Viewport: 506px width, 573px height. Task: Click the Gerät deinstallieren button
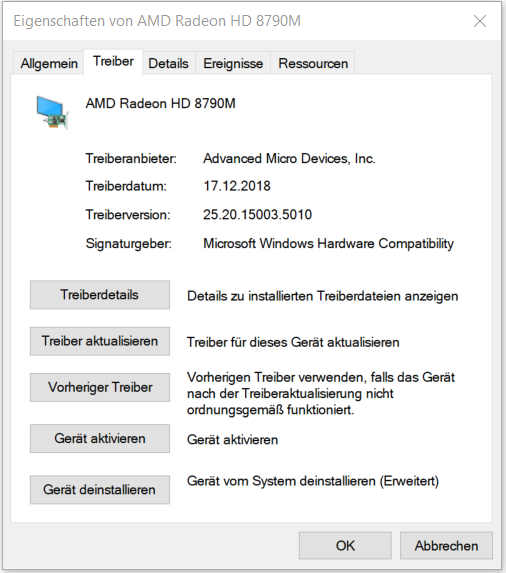100,490
